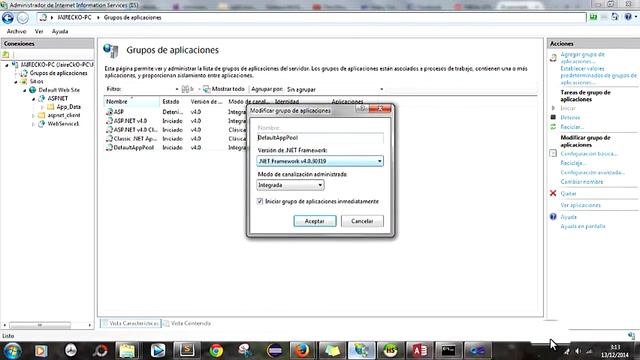The image size is (640, 360).
Task: Click the Ver aplicaciones link
Action: (580, 205)
